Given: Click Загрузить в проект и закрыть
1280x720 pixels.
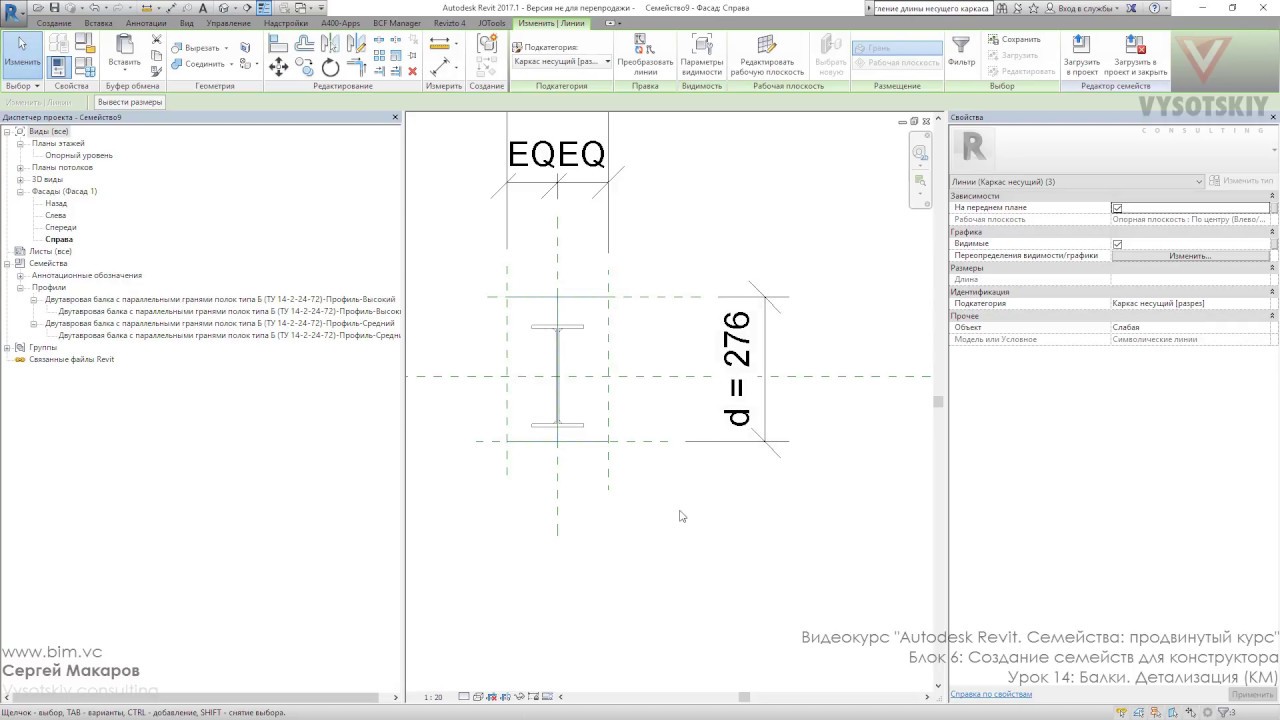Looking at the screenshot, I should click(1135, 54).
